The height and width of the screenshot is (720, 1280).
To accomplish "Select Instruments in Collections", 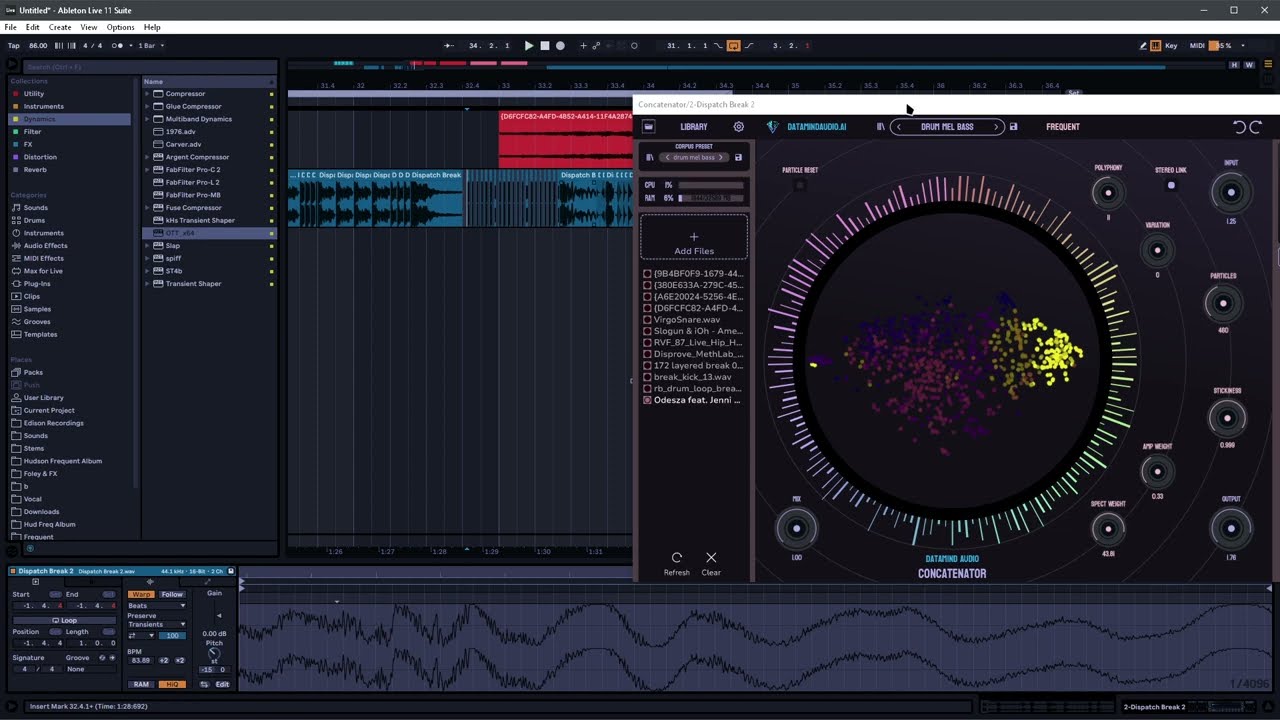I will [44, 106].
